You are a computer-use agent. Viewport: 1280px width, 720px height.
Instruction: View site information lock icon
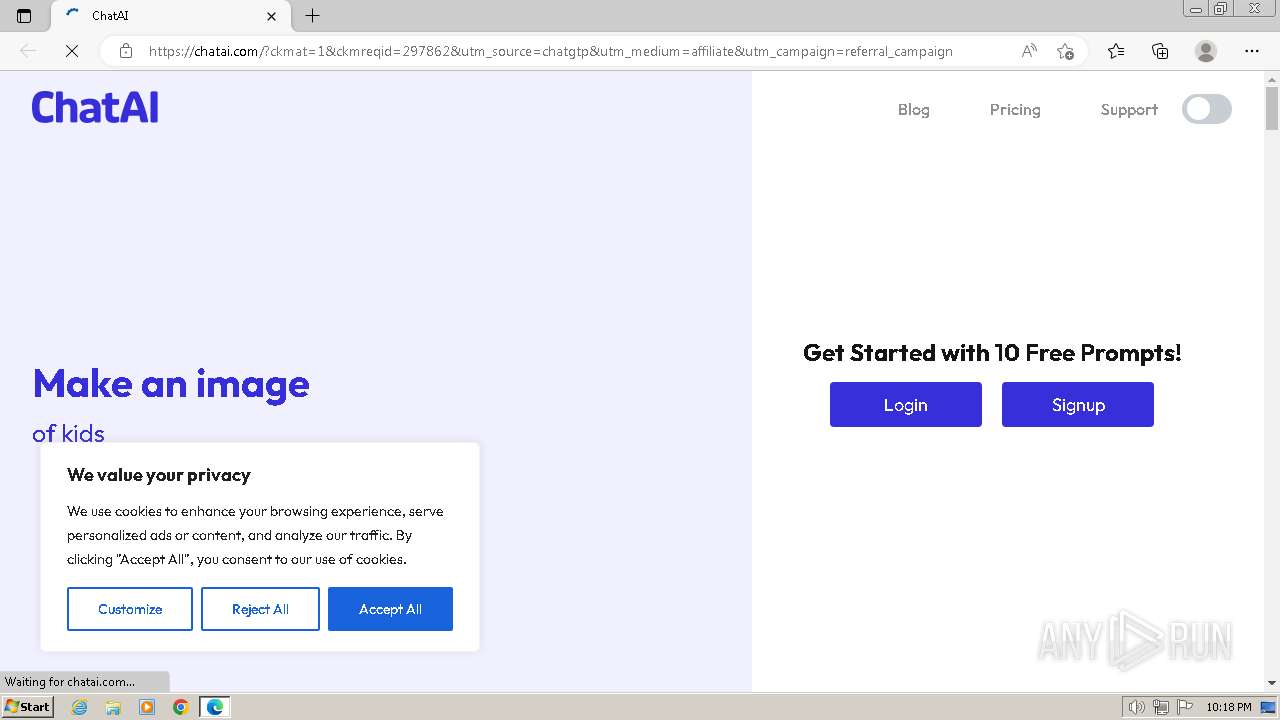coord(125,51)
